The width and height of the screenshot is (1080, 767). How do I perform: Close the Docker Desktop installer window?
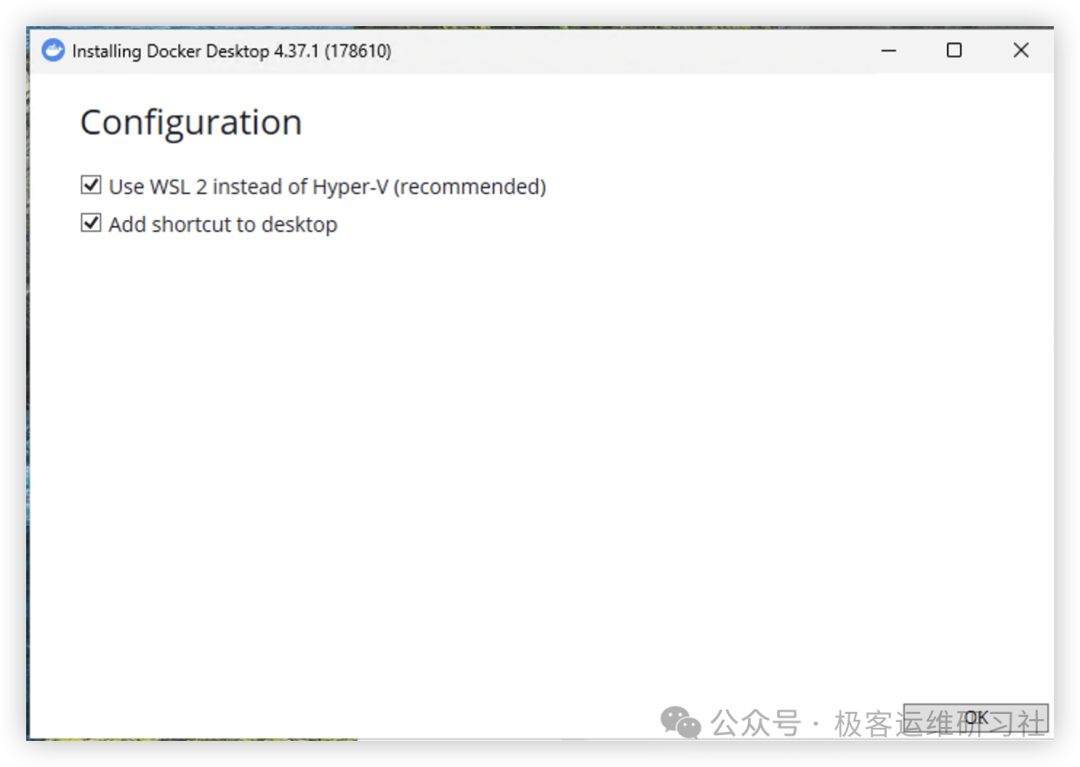[1021, 50]
